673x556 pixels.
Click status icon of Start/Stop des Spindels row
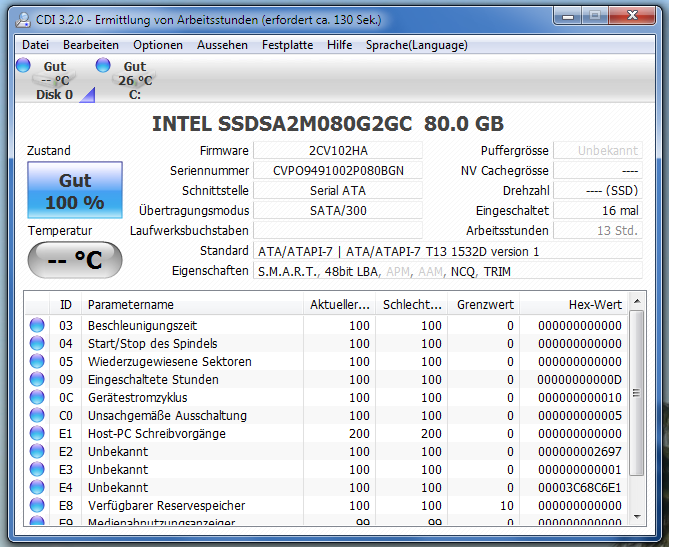coord(37,343)
